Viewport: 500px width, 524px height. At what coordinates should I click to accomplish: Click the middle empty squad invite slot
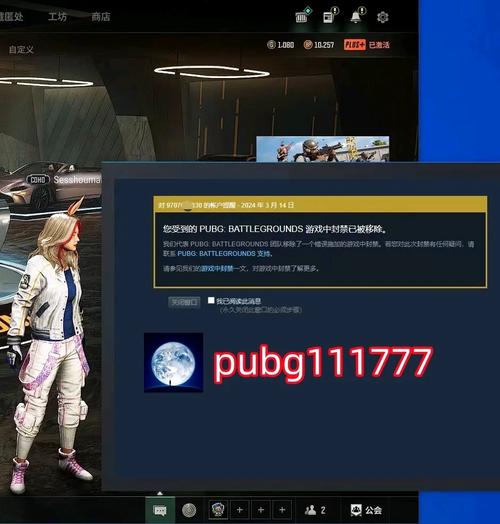[261, 510]
